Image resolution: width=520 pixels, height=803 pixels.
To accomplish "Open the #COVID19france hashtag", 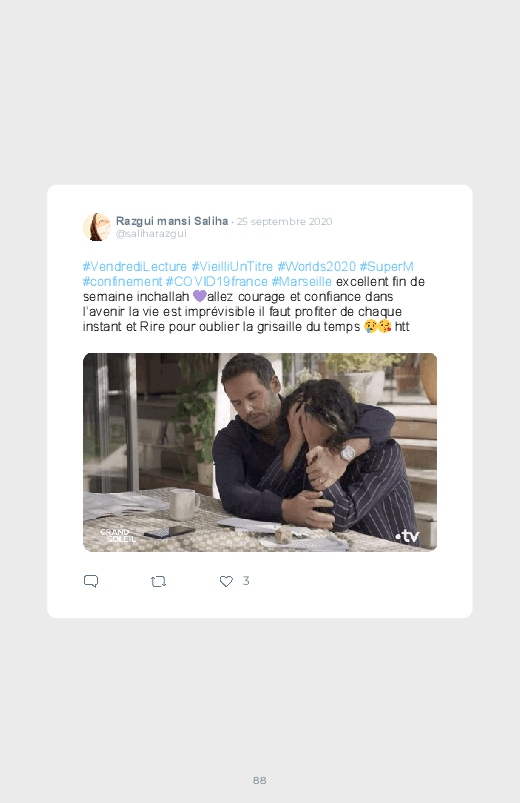I will pyautogui.click(x=217, y=282).
